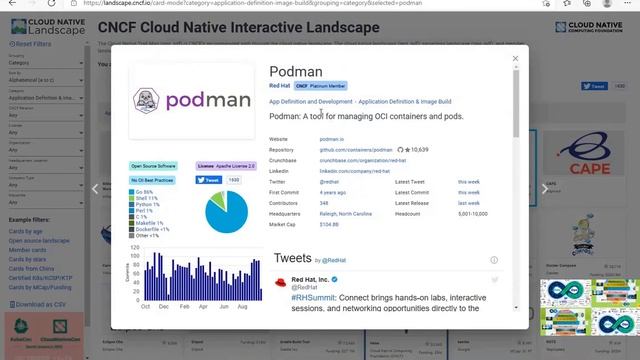Go to the previous card with left arrow
This screenshot has width=640, height=360.
[x=95, y=189]
